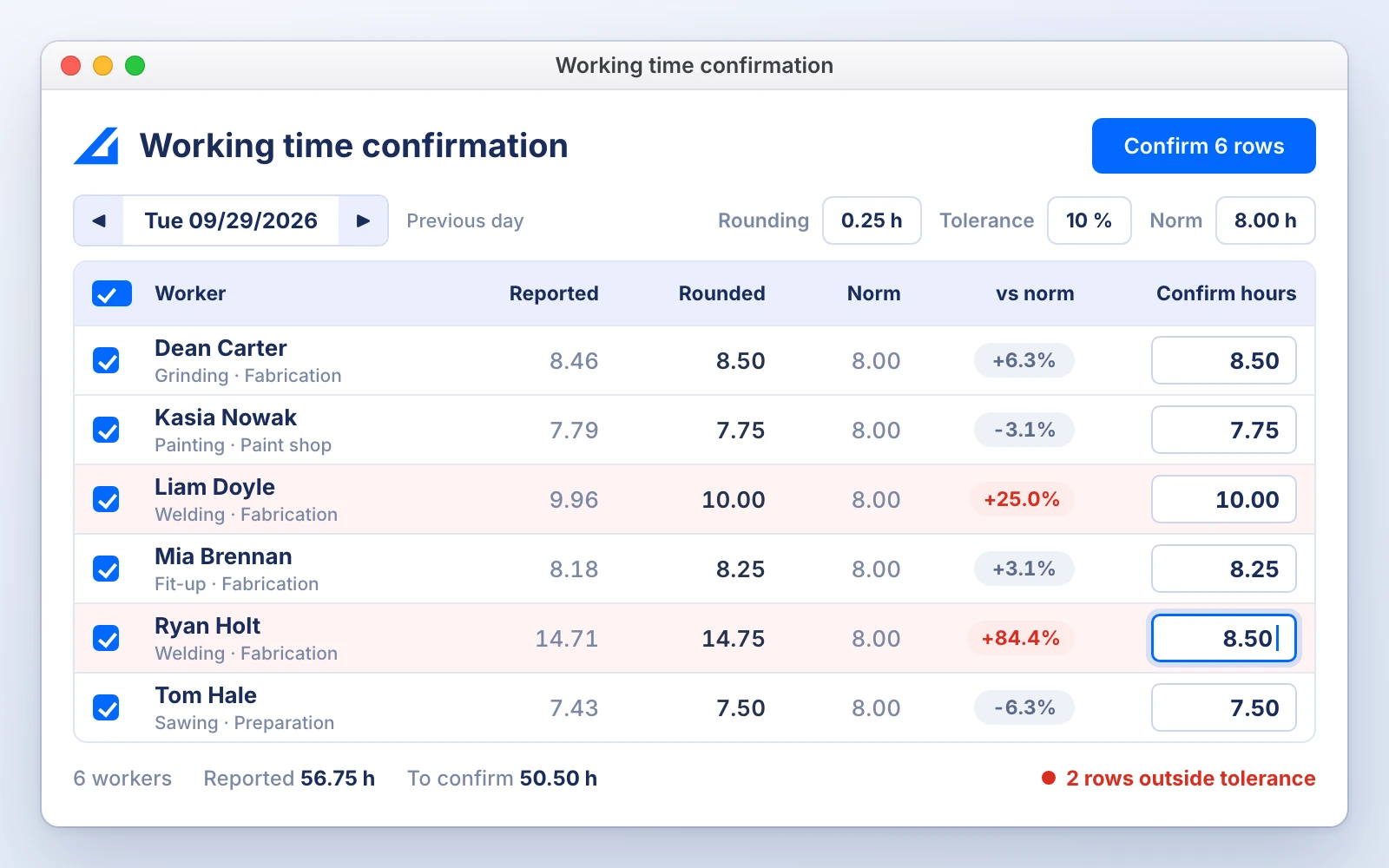Uncheck Kasia Nowak's row checkbox
1389x868 pixels.
[x=106, y=430]
